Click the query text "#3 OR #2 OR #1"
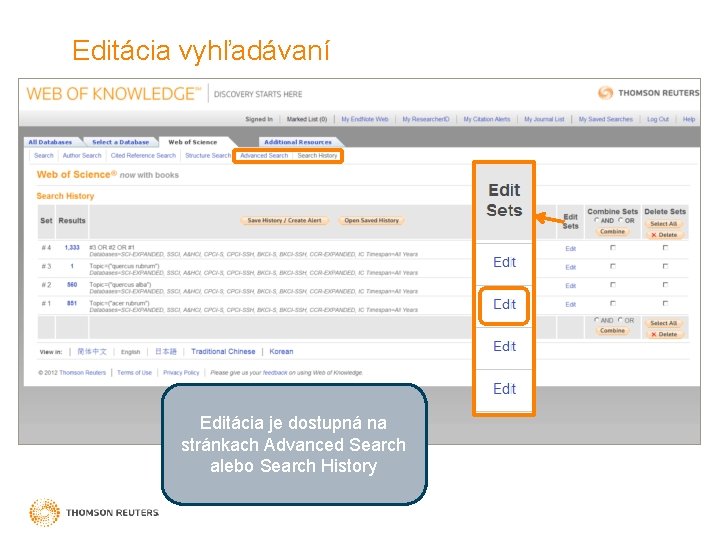The height and width of the screenshot is (540, 720). [x=112, y=247]
